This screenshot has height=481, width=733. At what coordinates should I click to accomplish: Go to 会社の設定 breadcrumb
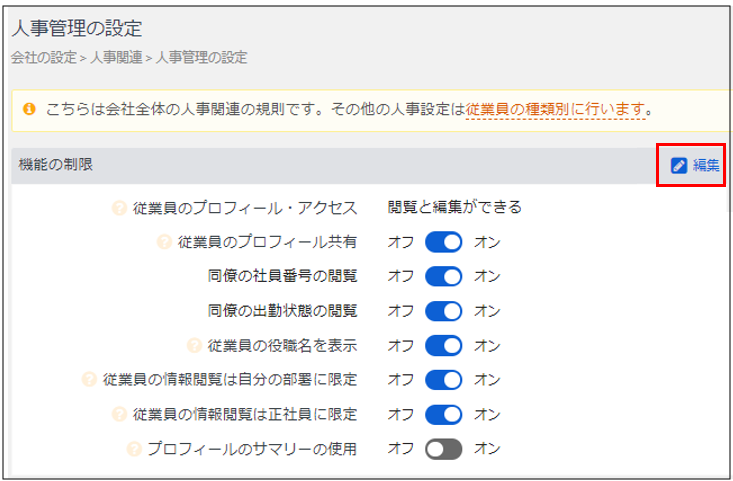click(x=43, y=58)
